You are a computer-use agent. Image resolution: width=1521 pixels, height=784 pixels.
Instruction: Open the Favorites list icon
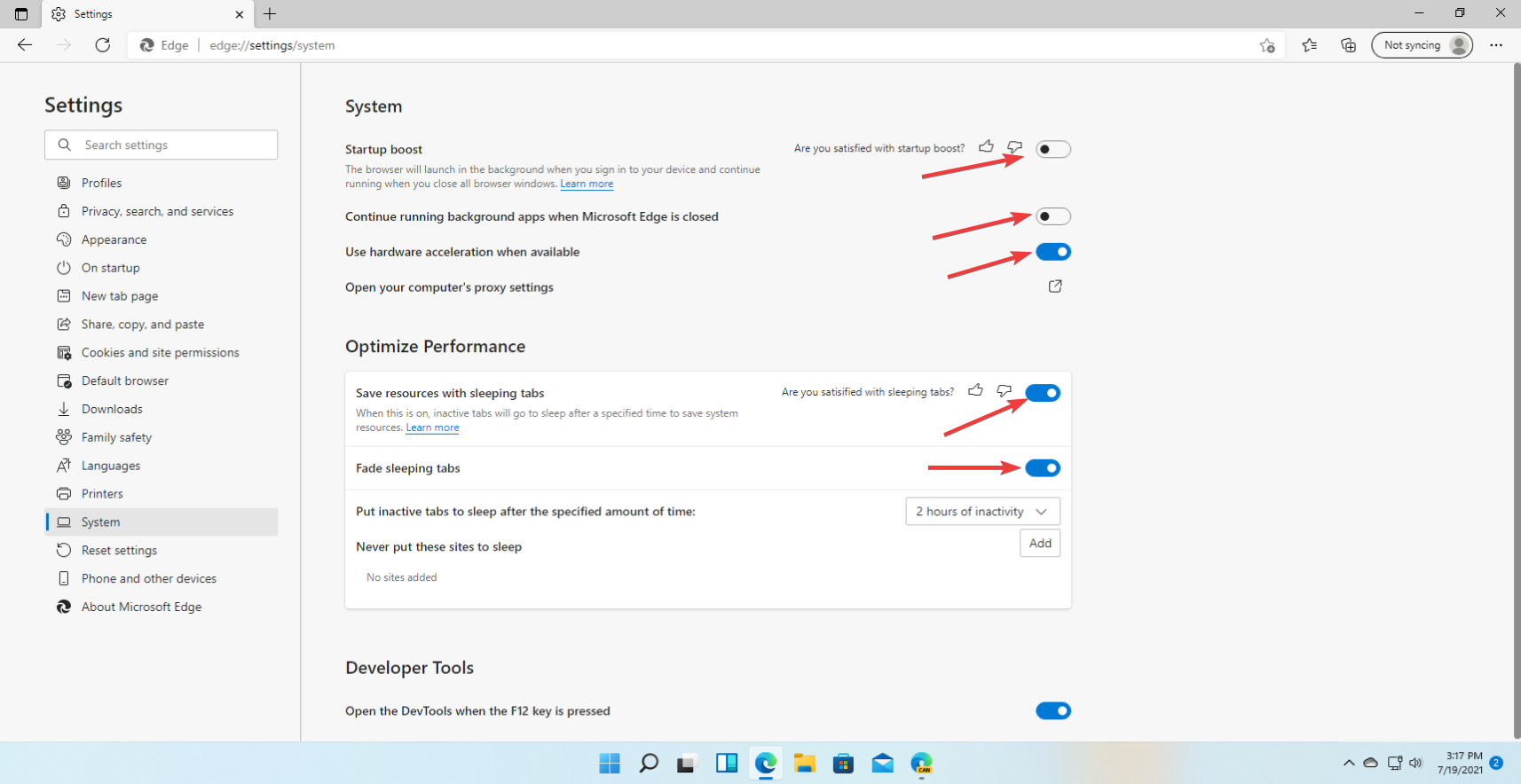coord(1310,45)
